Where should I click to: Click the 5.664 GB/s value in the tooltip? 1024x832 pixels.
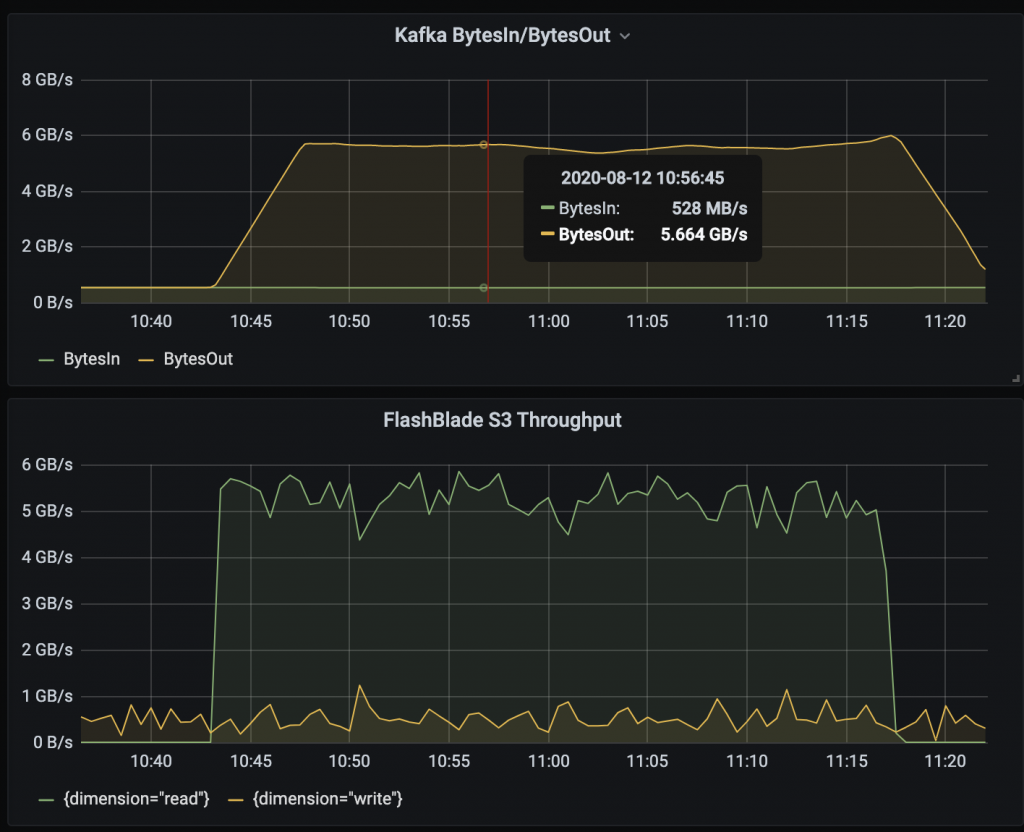tap(704, 234)
